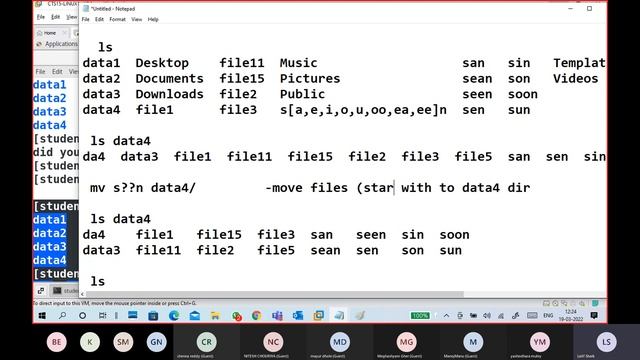Click the text 's[a,e,i,o,u,oo,ea,ee]n'
The height and width of the screenshot is (360, 640).
(x=363, y=110)
